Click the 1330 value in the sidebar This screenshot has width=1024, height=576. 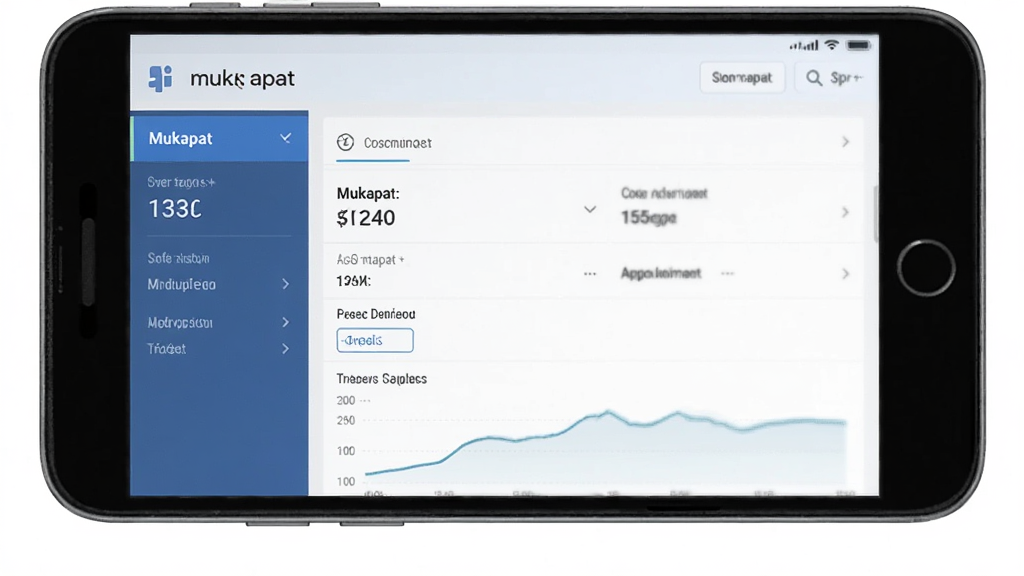tap(174, 209)
